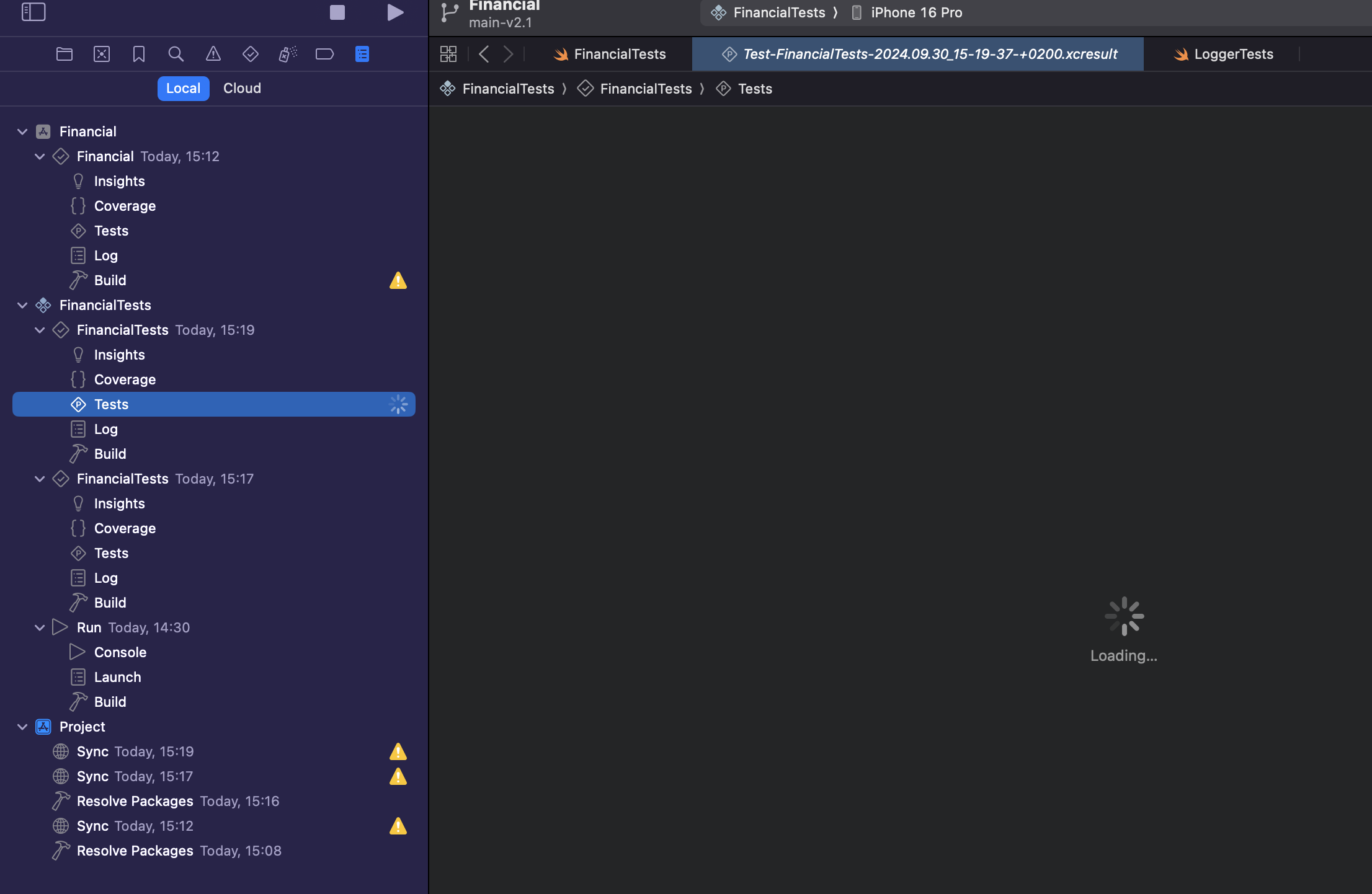Open Sync Today 15:17 report

214,776
